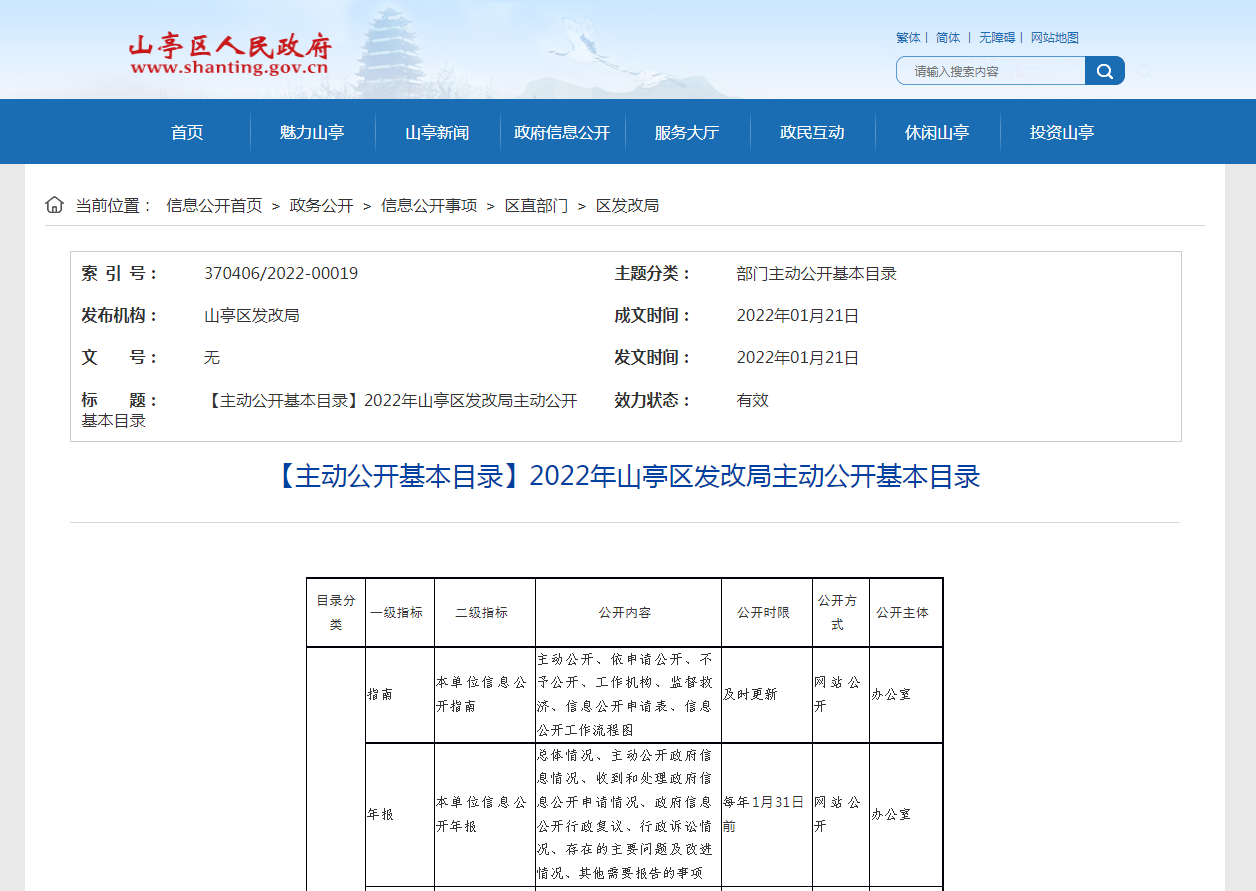
Task: Open the 魅力山亭 navigation item
Action: point(312,132)
